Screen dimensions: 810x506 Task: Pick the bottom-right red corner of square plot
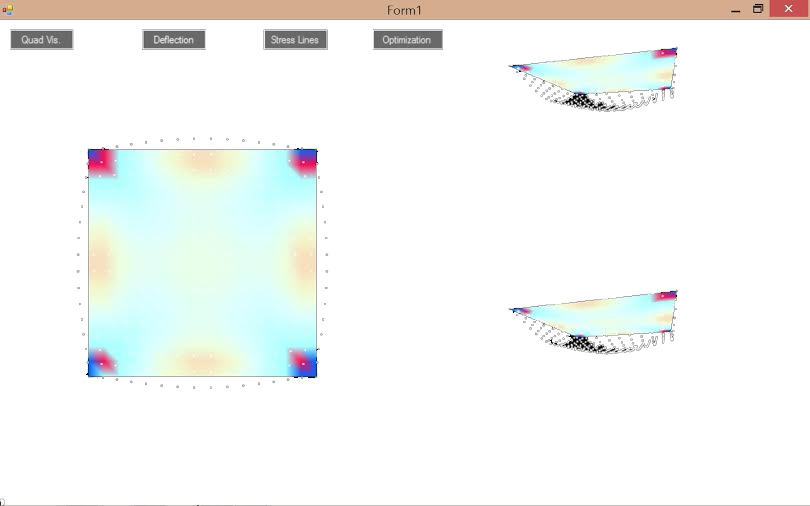303,363
